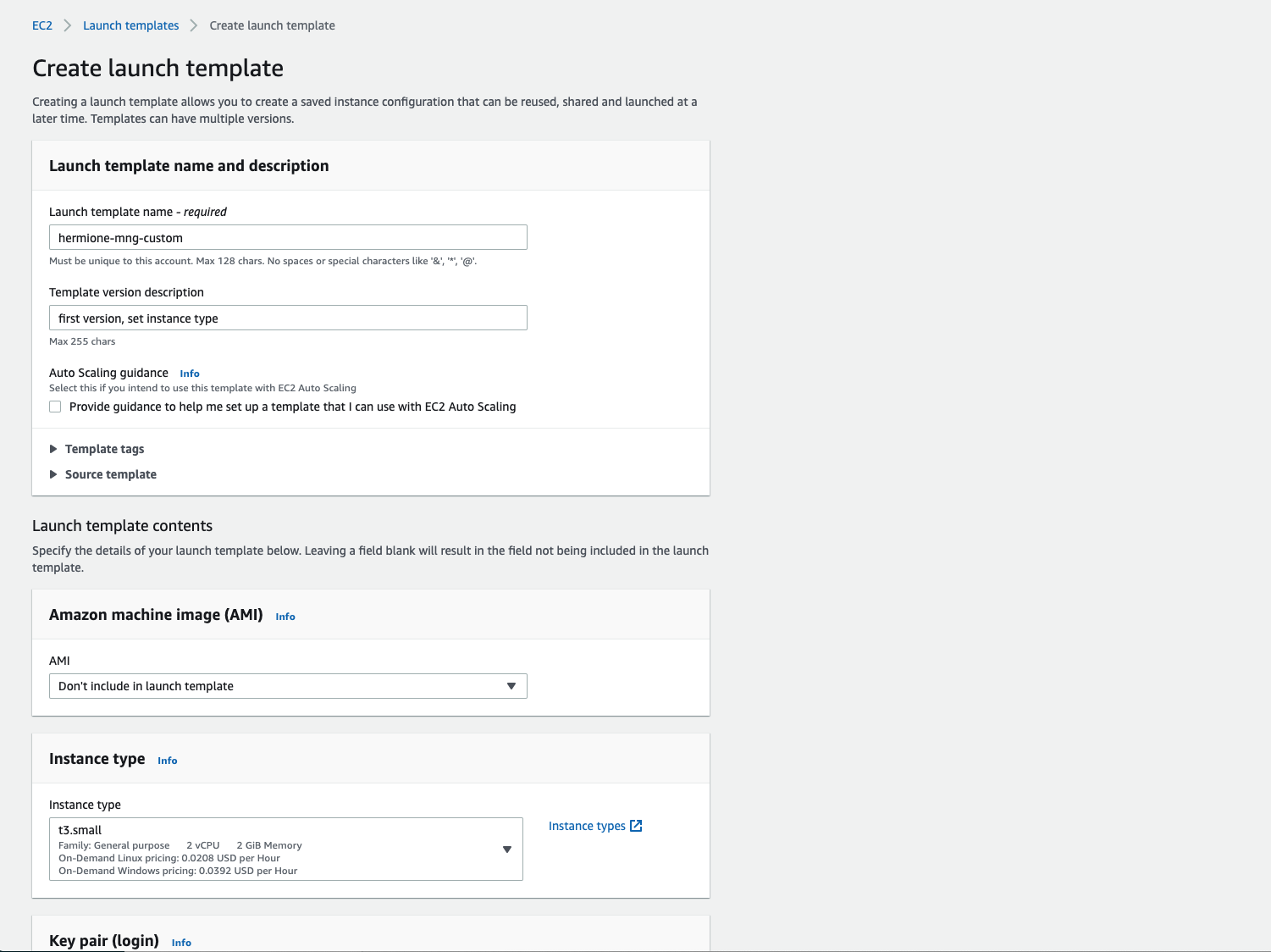Open Info link beside Amazon machine image heading
This screenshot has height=952, width=1271.
285,617
